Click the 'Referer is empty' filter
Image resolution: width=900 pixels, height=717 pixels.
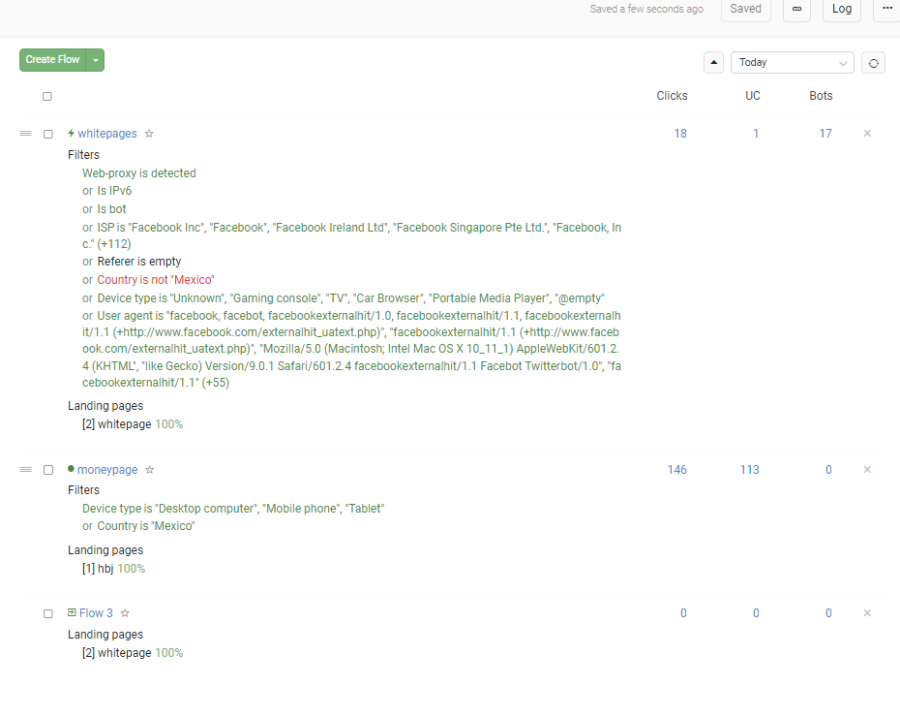click(x=139, y=262)
